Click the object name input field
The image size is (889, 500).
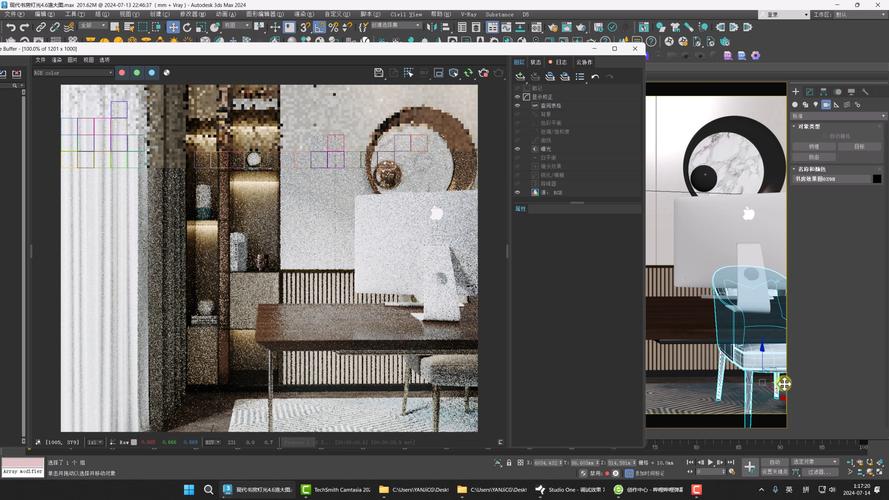(831, 179)
